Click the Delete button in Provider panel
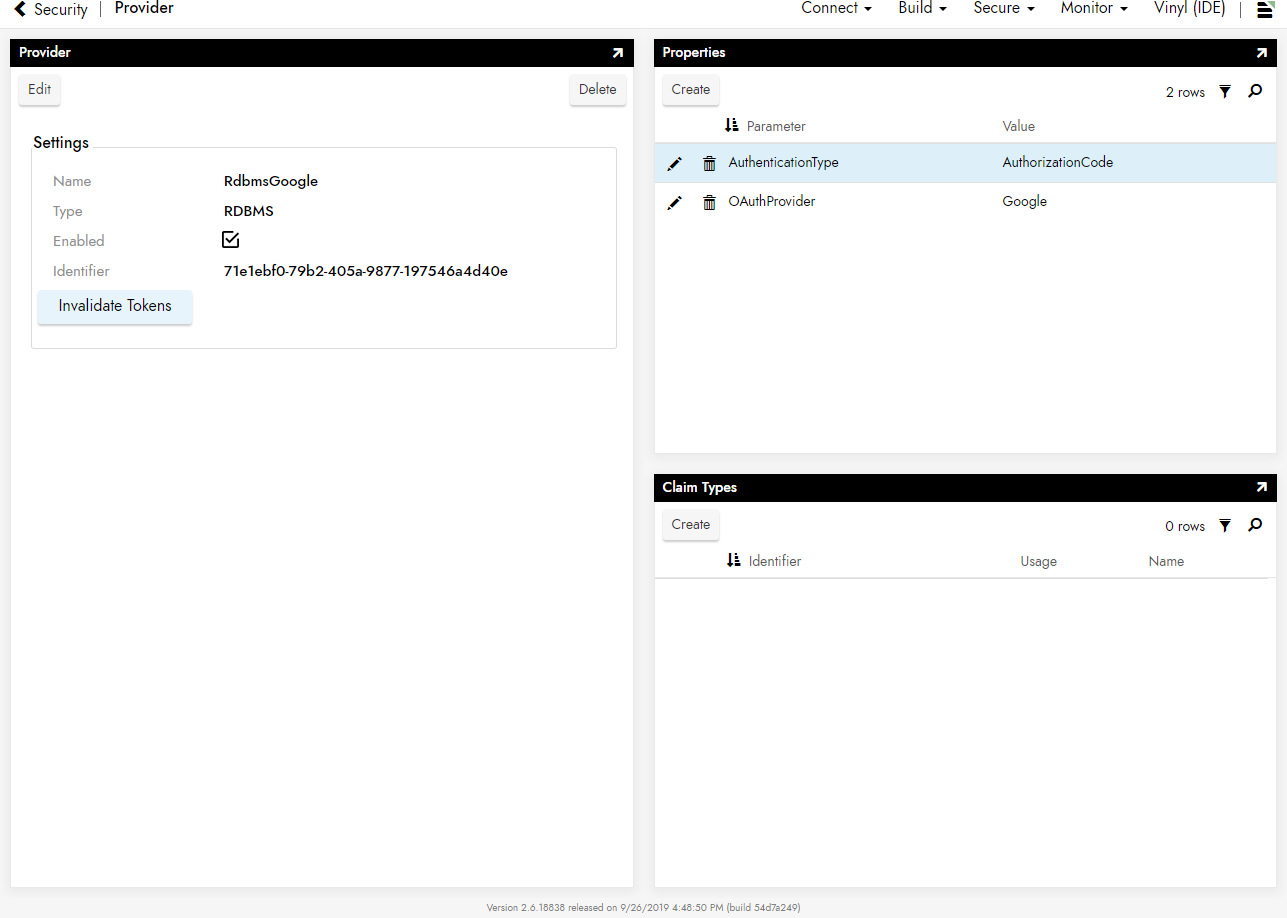This screenshot has width=1287, height=918. (x=597, y=89)
